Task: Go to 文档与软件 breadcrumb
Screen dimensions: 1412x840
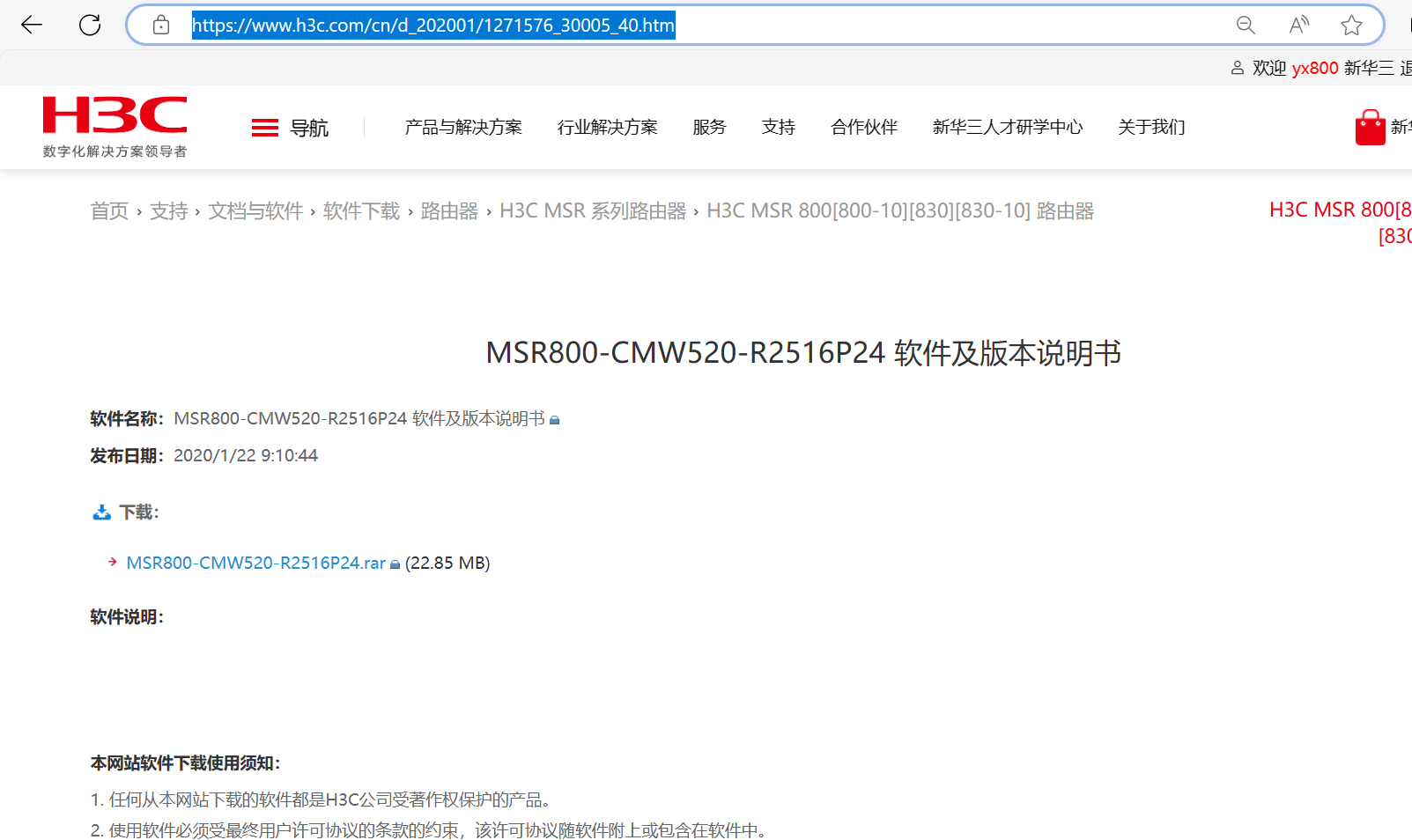Action: click(255, 211)
